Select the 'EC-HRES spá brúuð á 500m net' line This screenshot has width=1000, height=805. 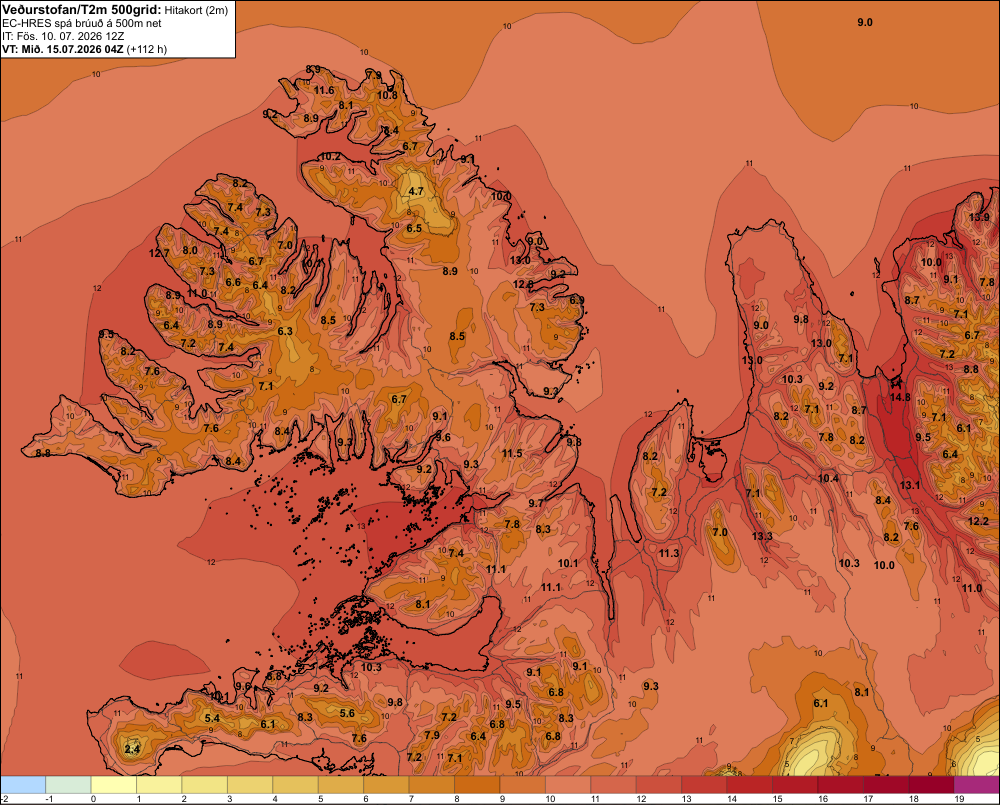point(82,23)
